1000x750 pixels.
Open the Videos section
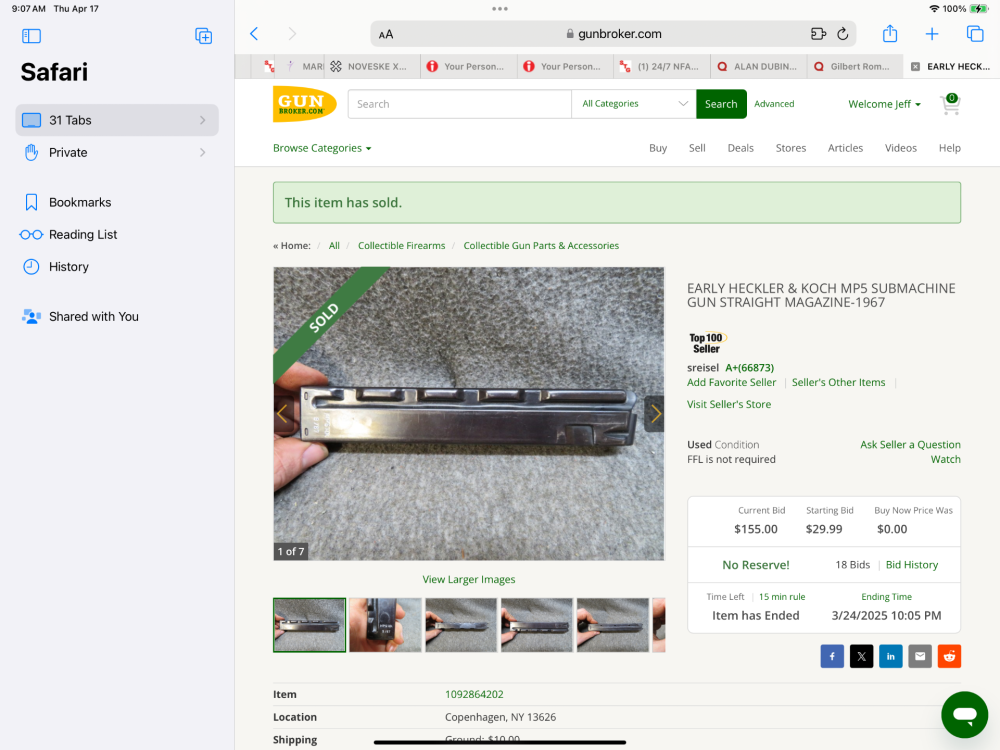pyautogui.click(x=901, y=148)
